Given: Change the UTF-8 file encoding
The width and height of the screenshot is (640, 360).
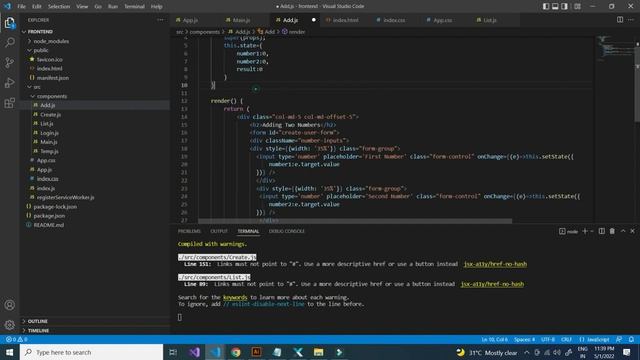Looking at the screenshot, I should click(x=548, y=339).
